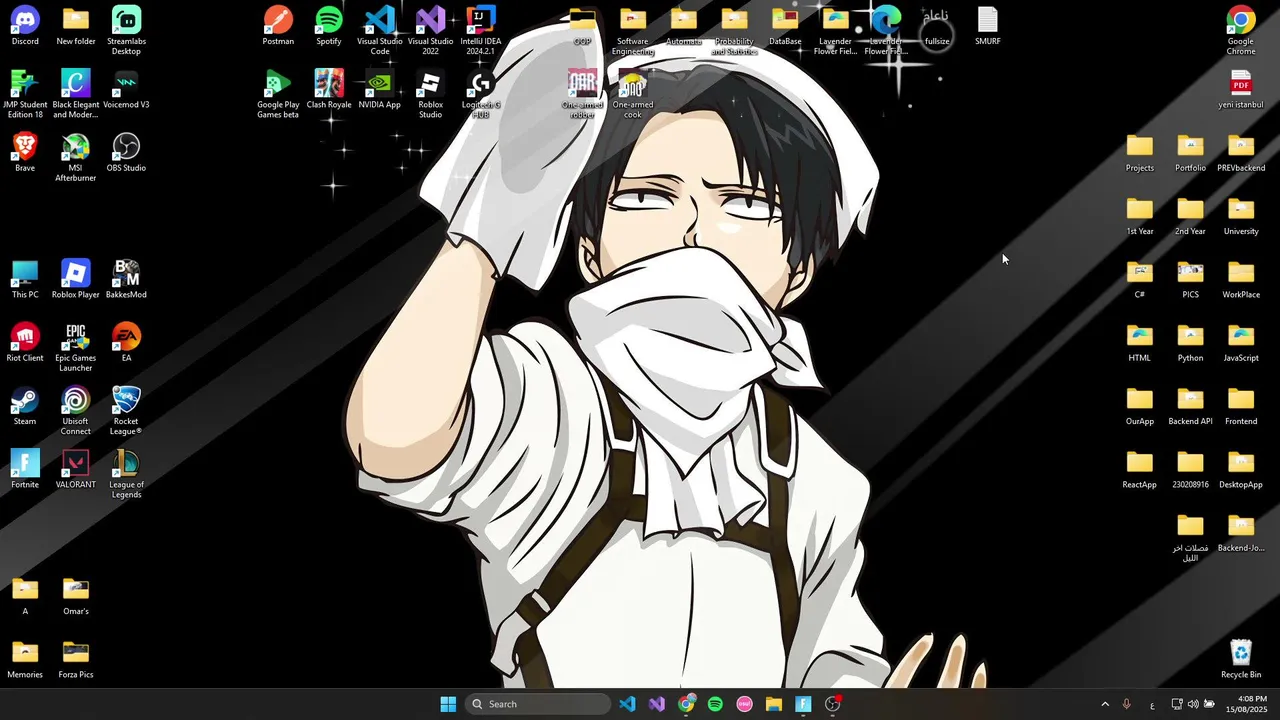
Task: Select the Google Play Games beta icon
Action: point(278,94)
